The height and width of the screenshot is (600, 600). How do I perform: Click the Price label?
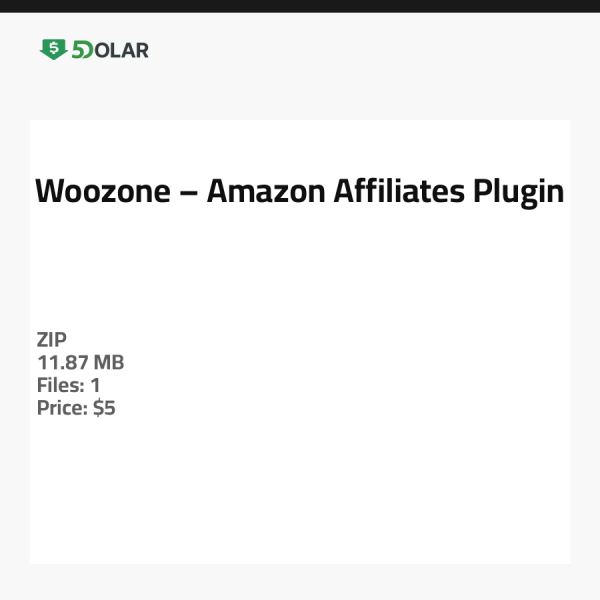tap(62, 408)
